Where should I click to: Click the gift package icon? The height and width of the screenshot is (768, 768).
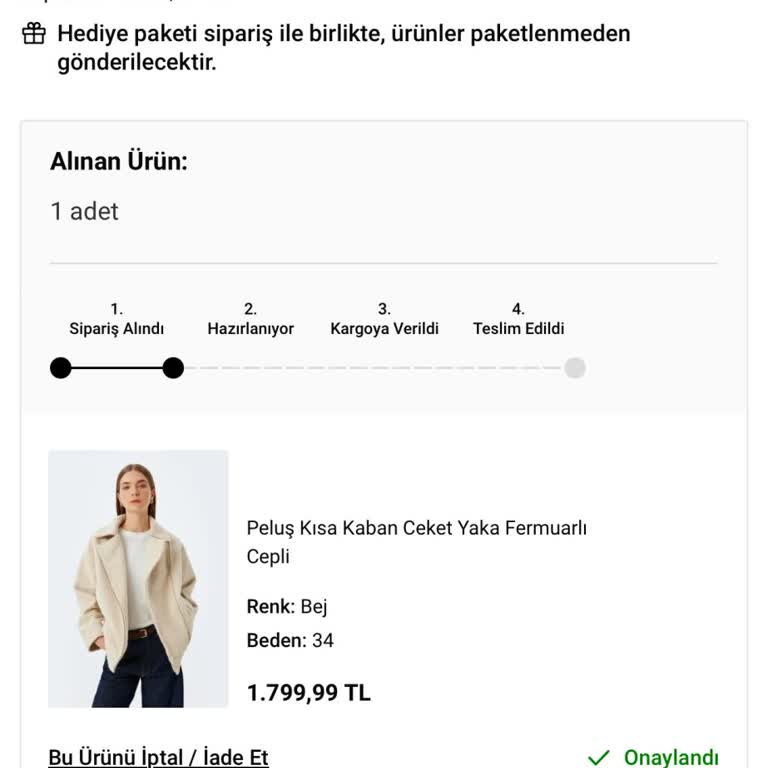tap(34, 34)
